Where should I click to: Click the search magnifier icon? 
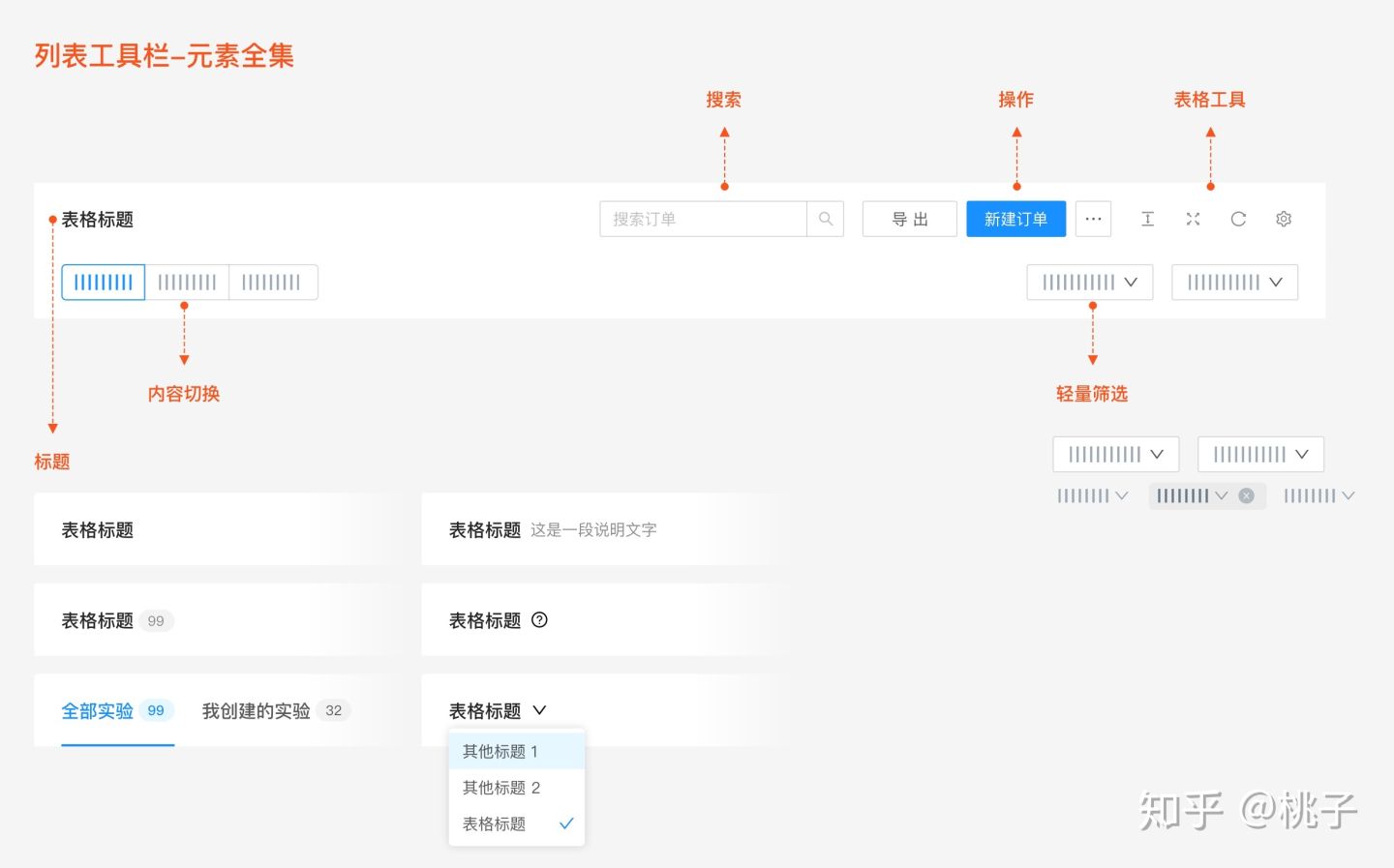[825, 219]
